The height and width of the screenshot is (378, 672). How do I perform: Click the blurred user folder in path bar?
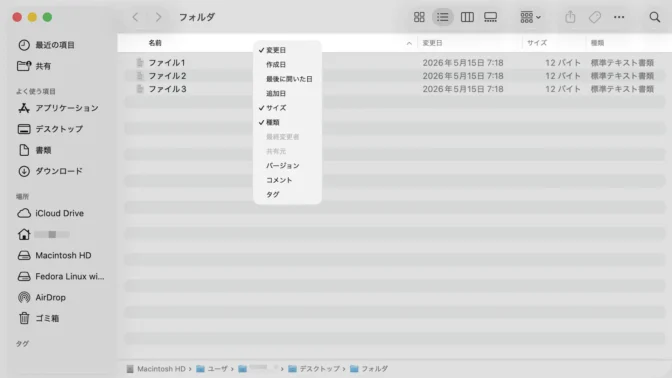tap(258, 369)
